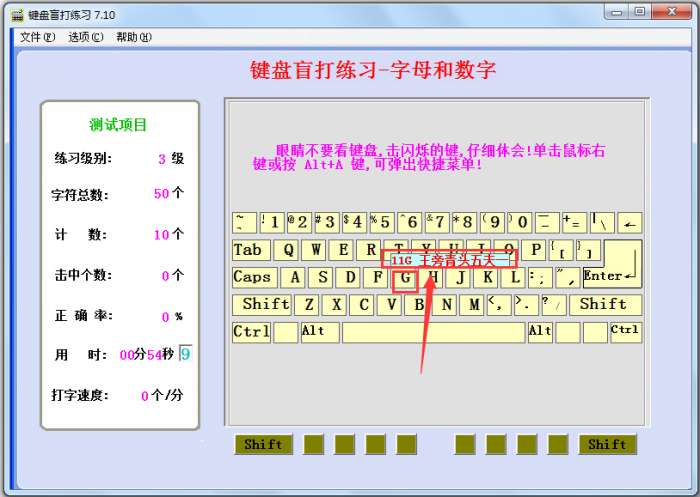Click the question mark slash key
Screen dimensions: 700x497
point(554,305)
